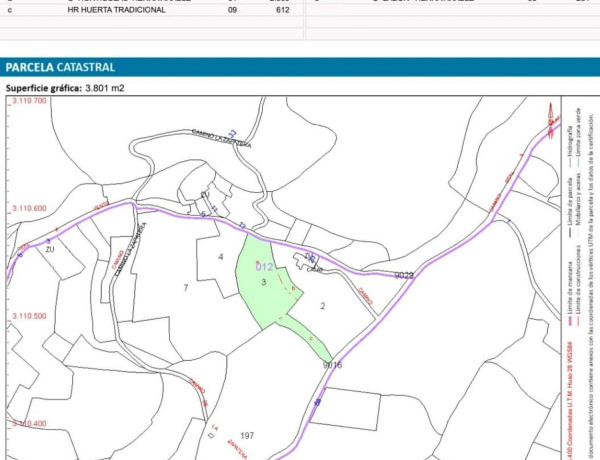Click the 197 parcel label
Image resolution: width=600 pixels, height=460 pixels.
248,436
